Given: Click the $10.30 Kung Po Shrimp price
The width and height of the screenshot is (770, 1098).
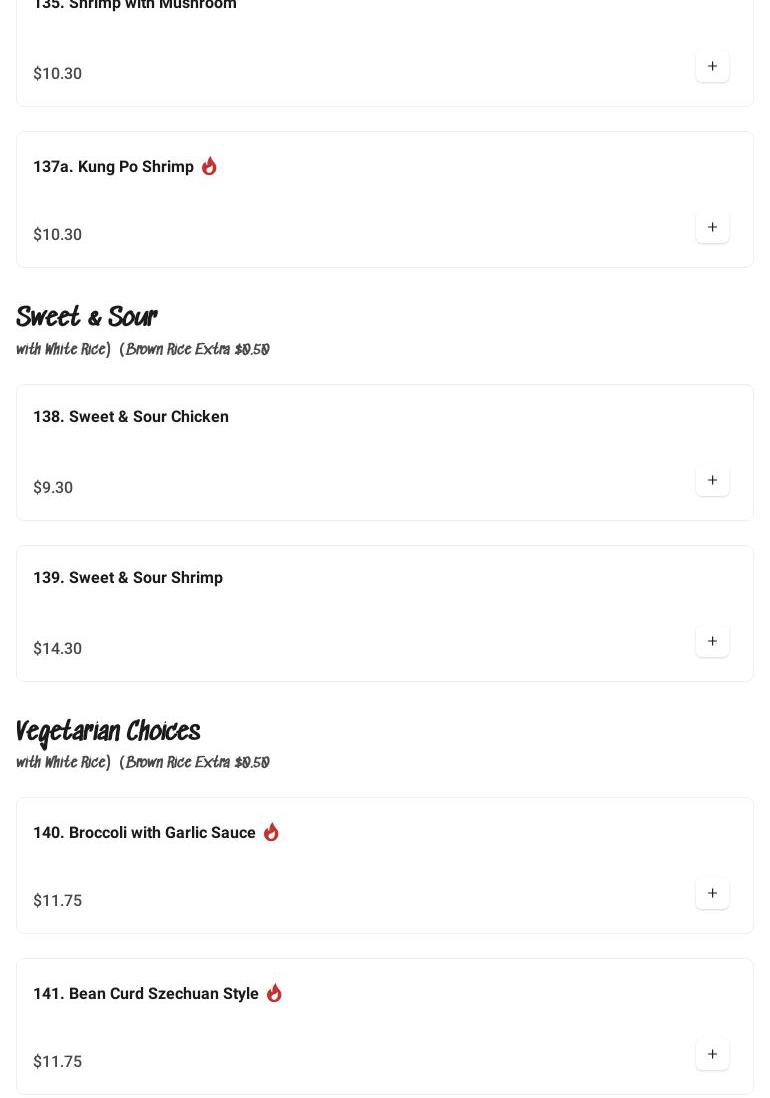Looking at the screenshot, I should tap(58, 235).
